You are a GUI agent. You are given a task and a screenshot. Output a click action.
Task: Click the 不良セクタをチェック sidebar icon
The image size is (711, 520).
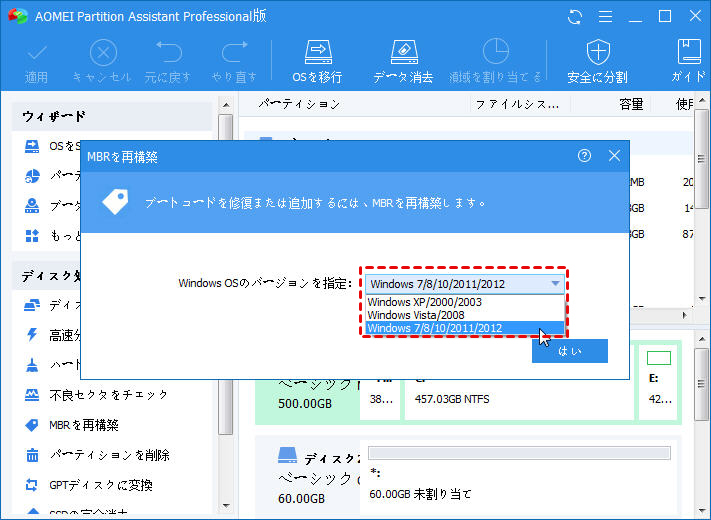click(x=32, y=395)
